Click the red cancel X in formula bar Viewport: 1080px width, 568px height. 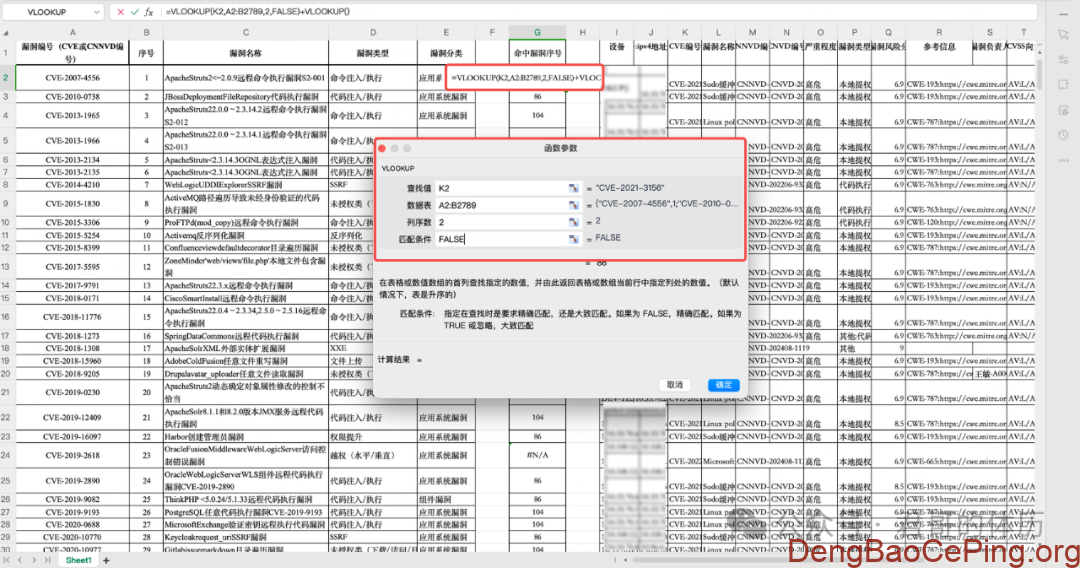coord(120,12)
